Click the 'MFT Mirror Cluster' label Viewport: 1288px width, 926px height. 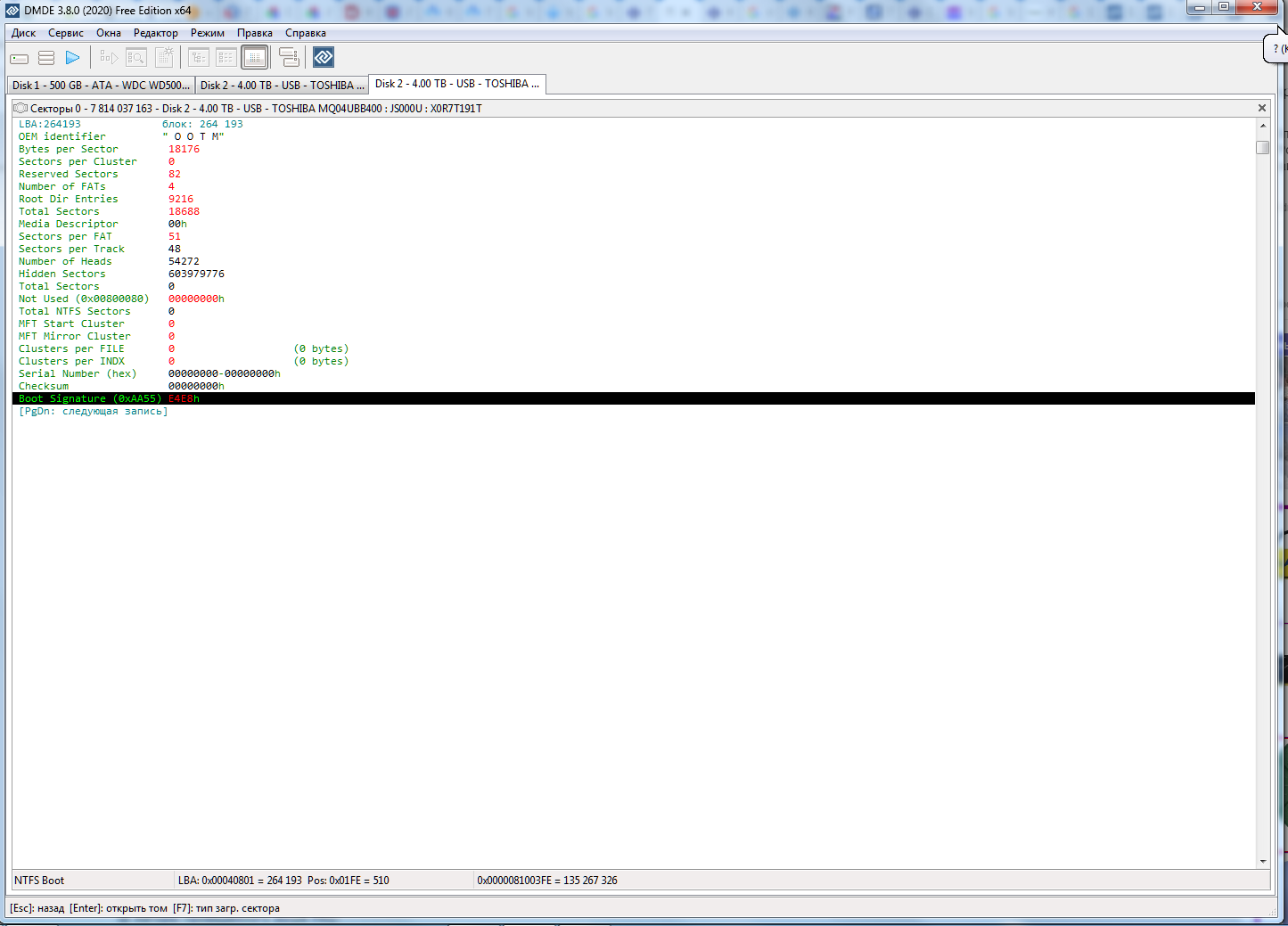(75, 337)
